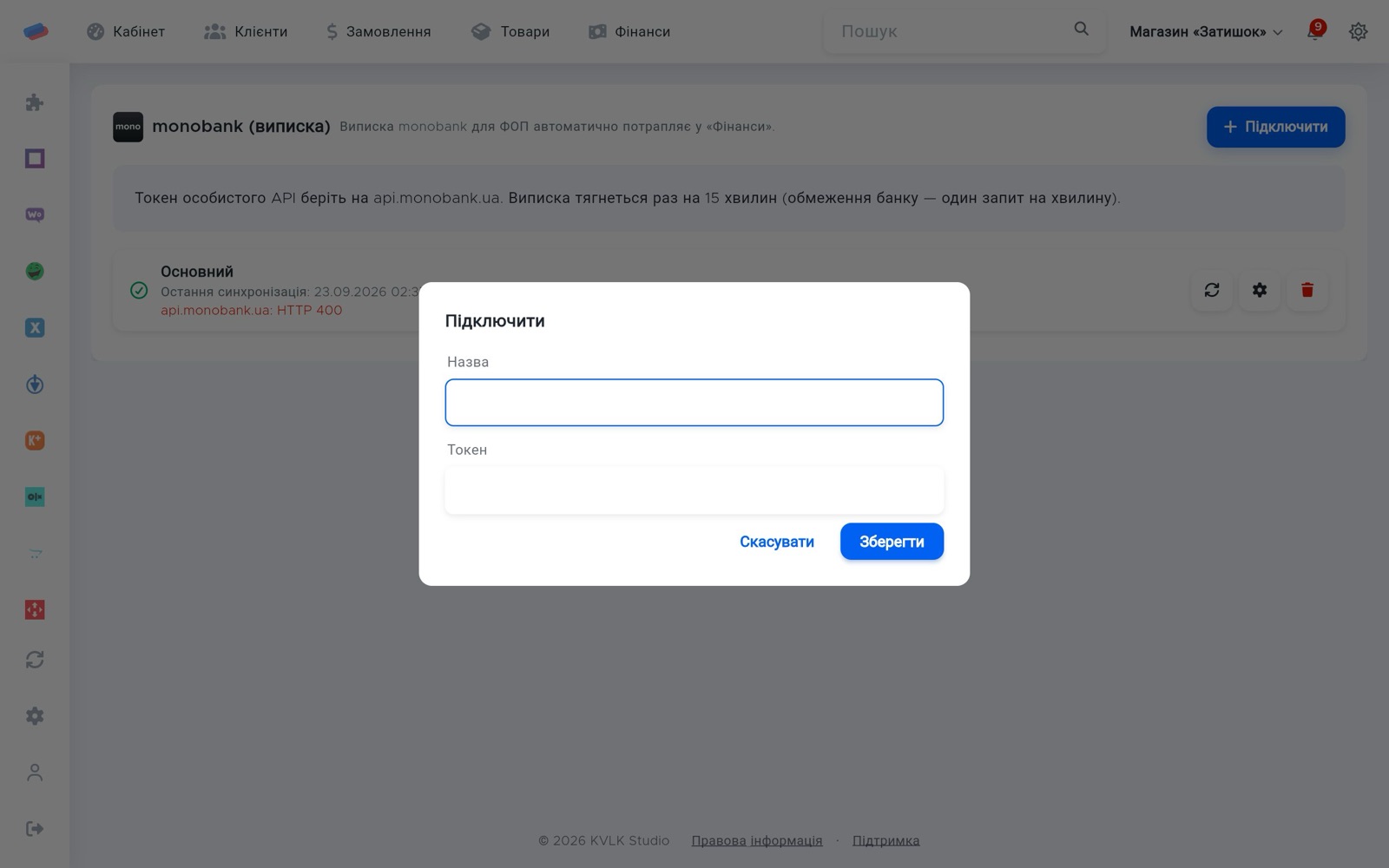Open the Замовлення menu

[x=379, y=32]
